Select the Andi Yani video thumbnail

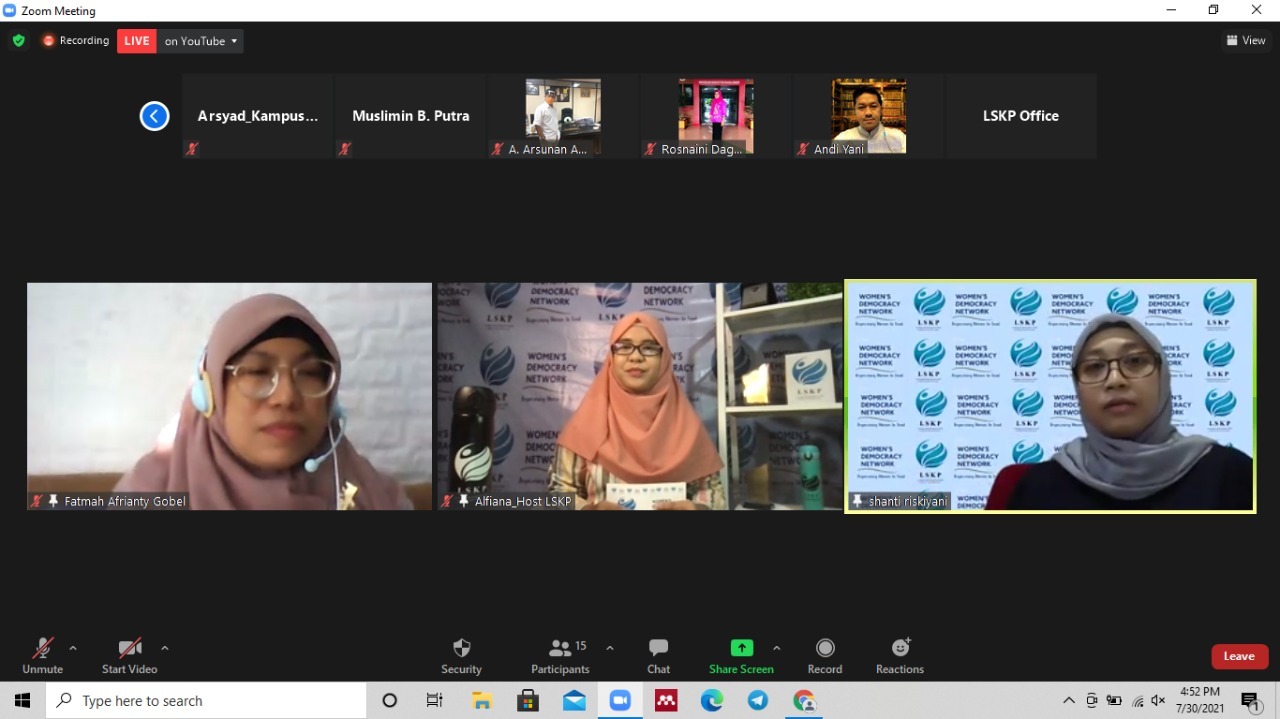tap(869, 116)
